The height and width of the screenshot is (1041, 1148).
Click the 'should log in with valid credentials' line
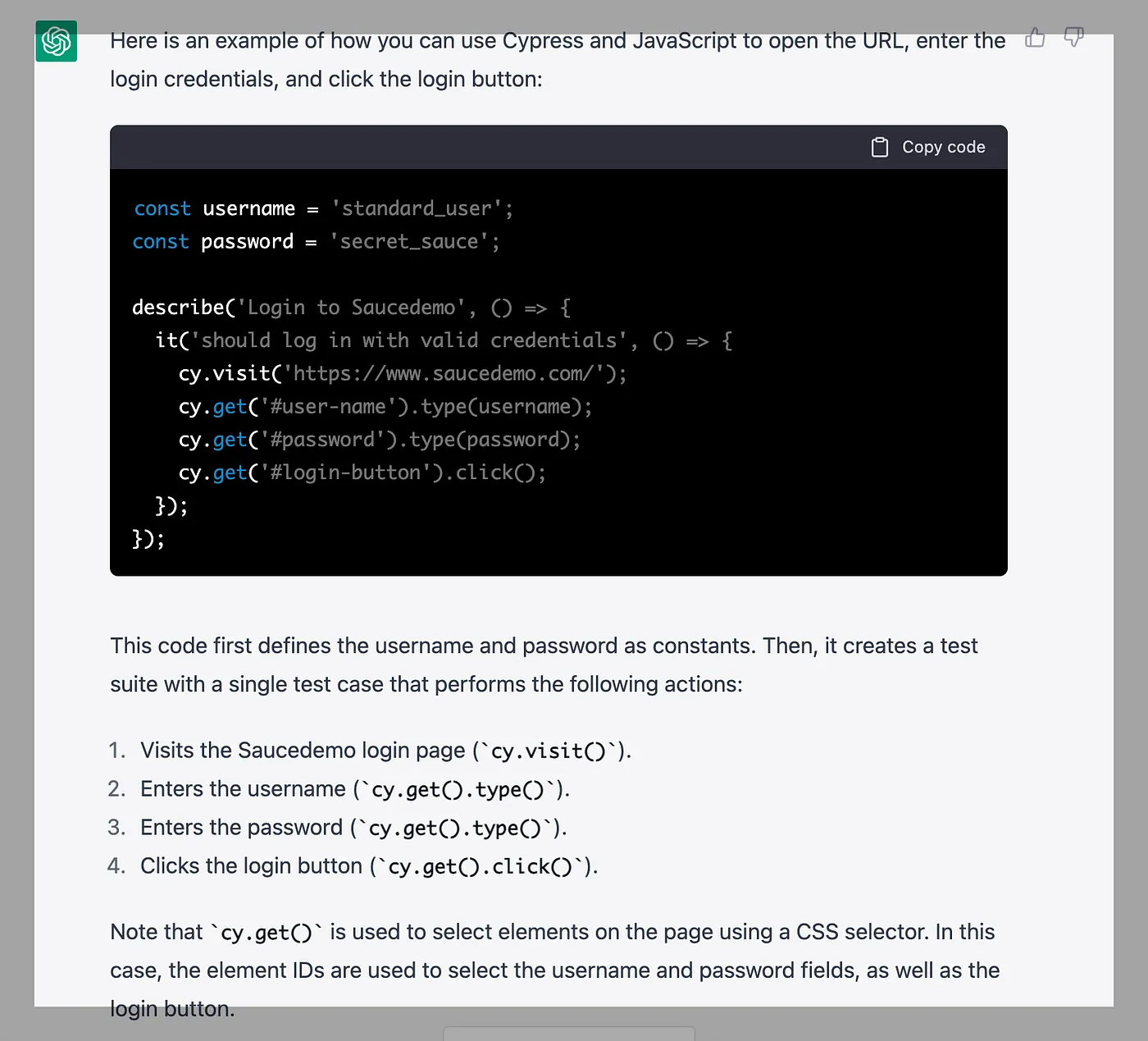point(444,340)
